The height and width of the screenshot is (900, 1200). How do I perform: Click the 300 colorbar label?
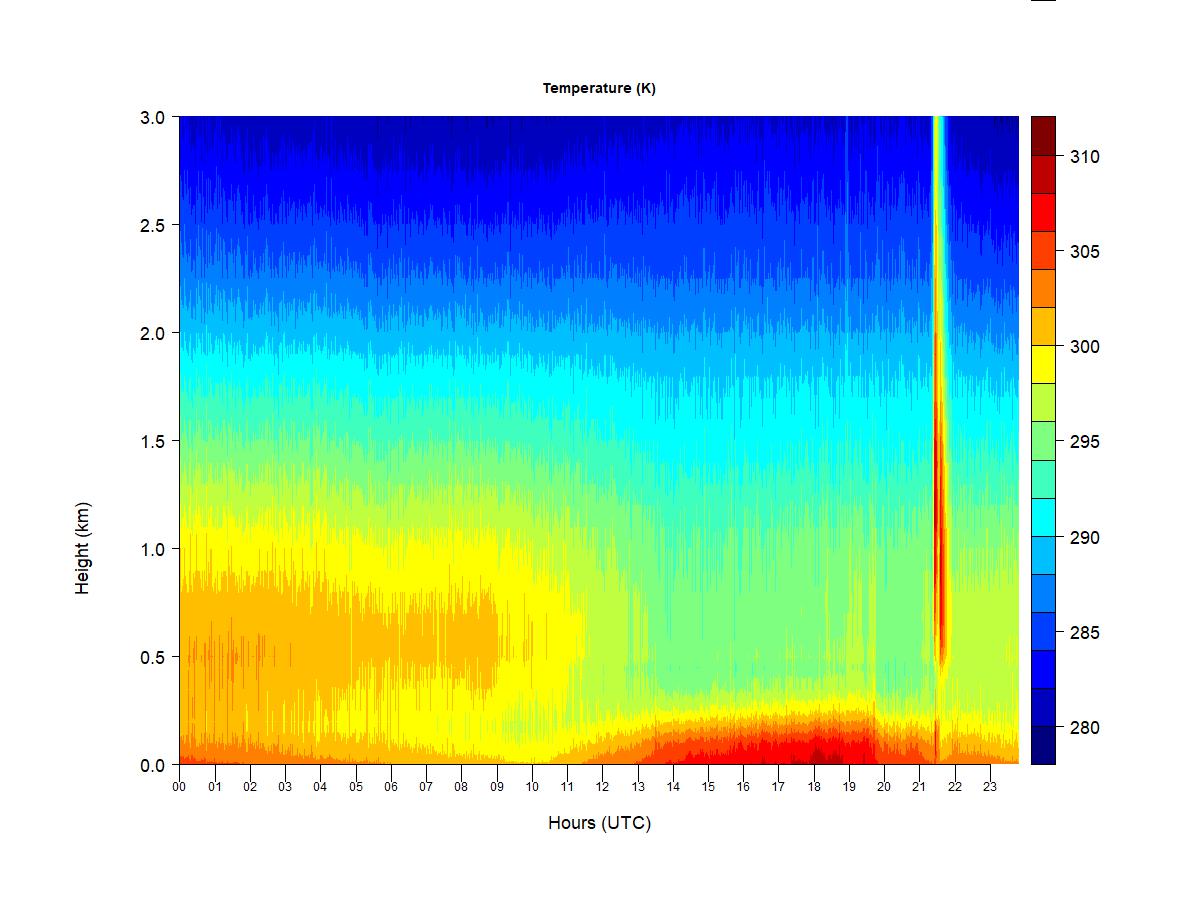1085,347
